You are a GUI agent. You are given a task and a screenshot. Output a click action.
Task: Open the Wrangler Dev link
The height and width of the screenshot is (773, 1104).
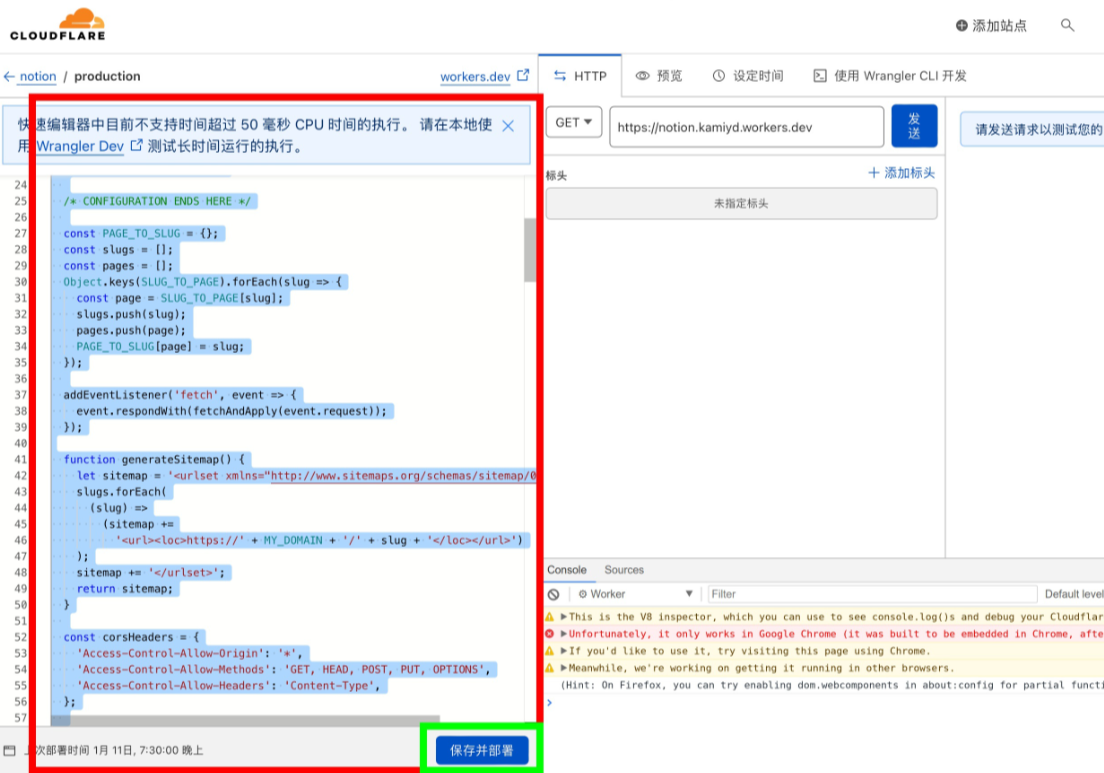click(80, 146)
